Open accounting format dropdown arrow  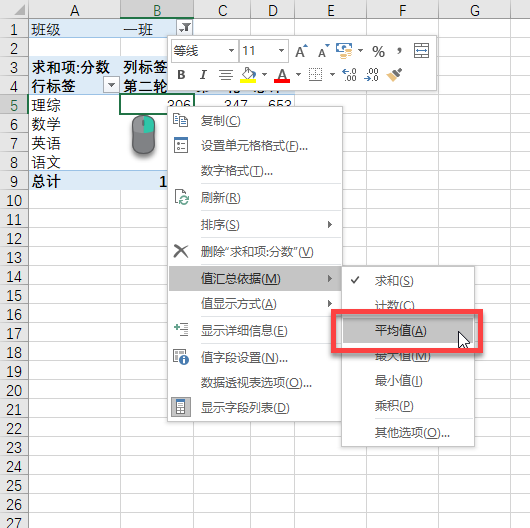pos(360,51)
